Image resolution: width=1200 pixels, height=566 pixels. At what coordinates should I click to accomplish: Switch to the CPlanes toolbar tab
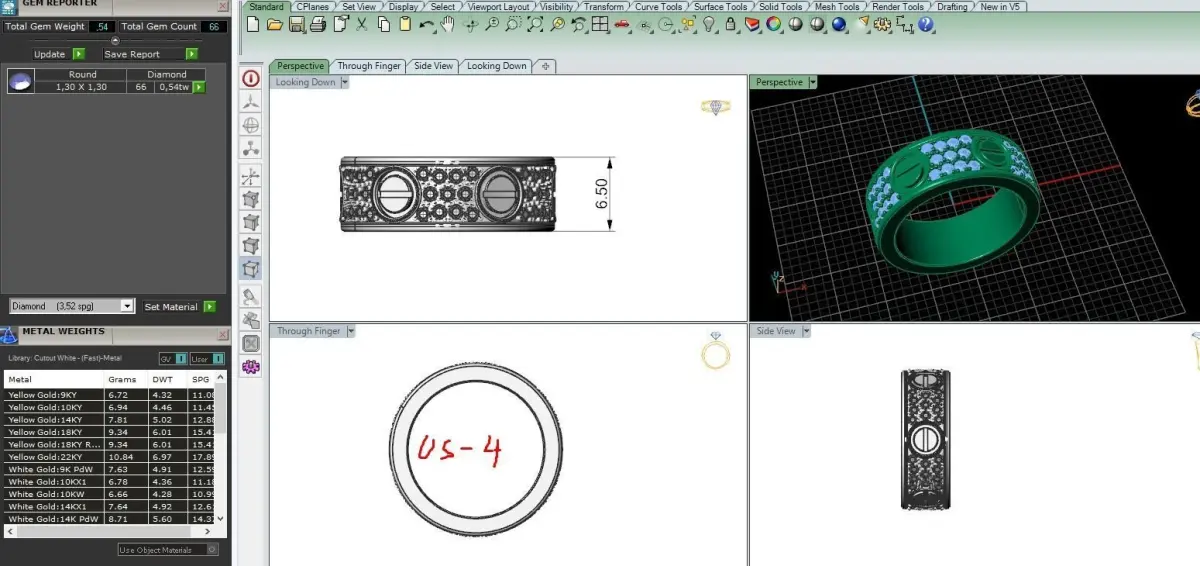[312, 6]
